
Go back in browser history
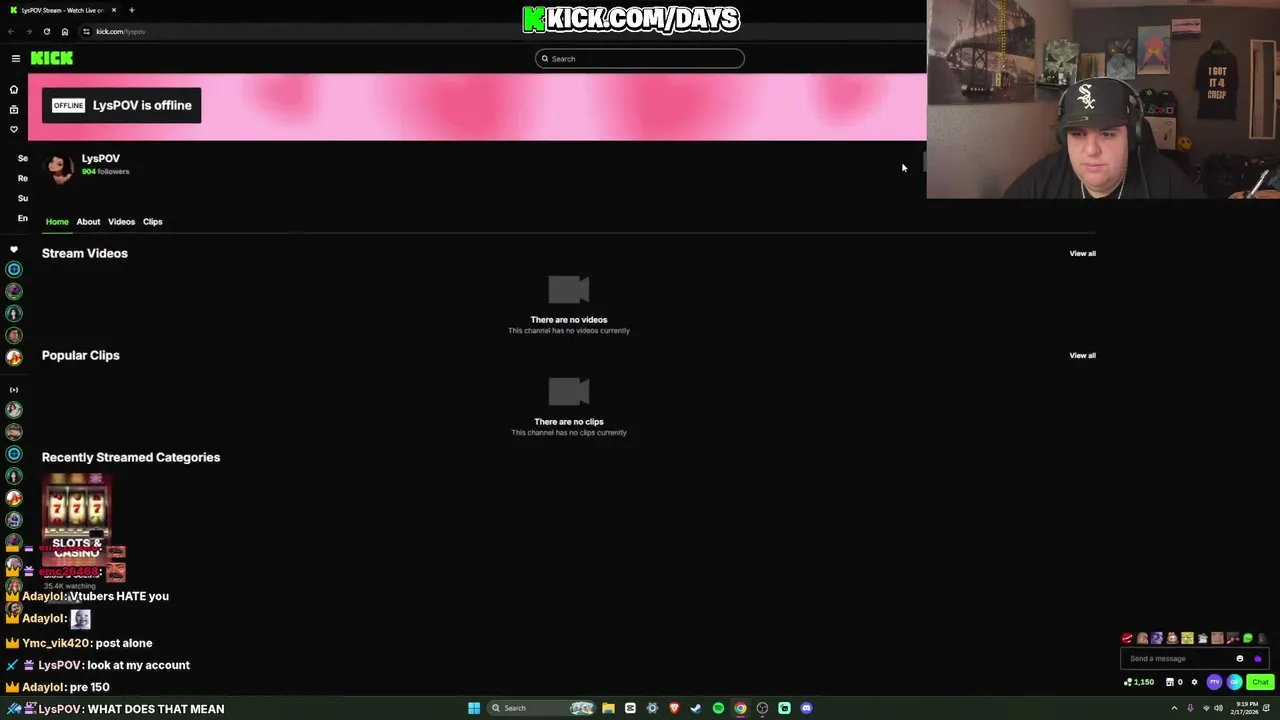(12, 31)
